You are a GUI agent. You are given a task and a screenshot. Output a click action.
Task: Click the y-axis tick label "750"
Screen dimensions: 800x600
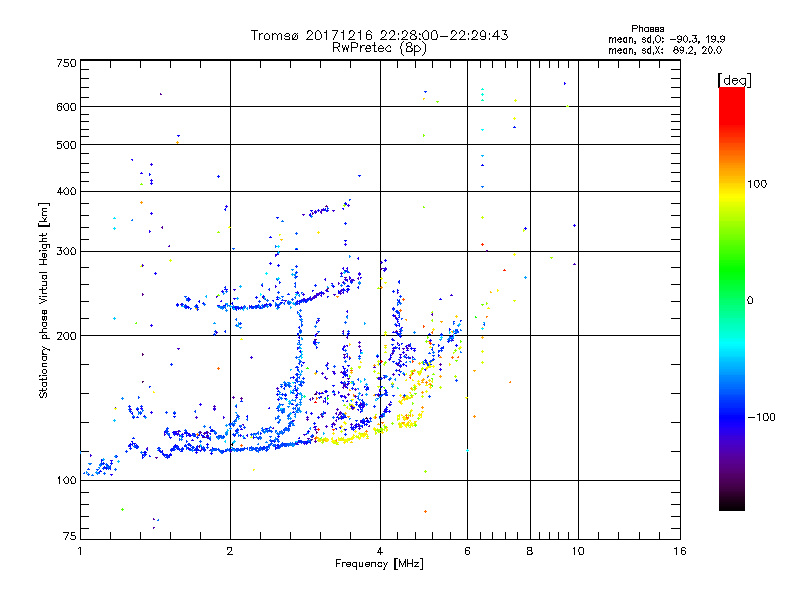pyautogui.click(x=67, y=63)
